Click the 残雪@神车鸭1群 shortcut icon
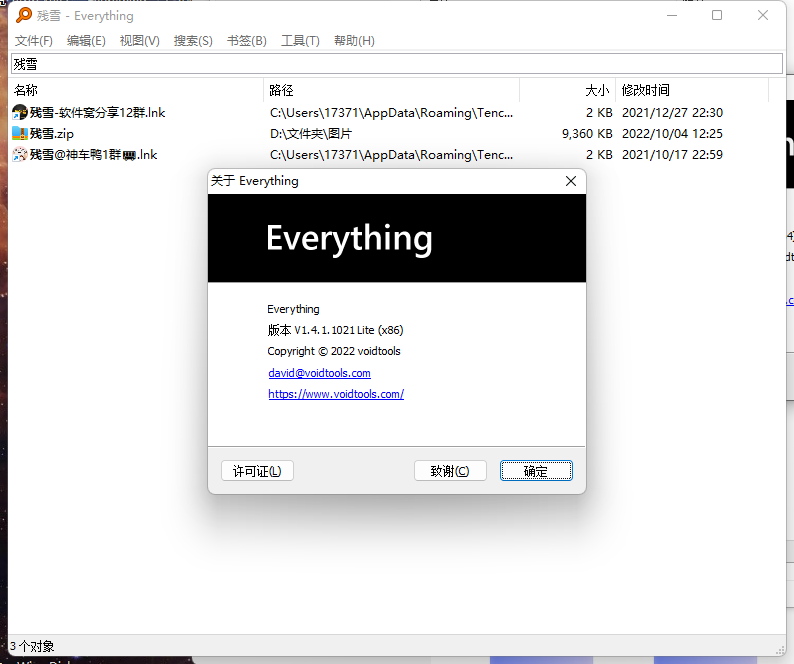Image resolution: width=794 pixels, height=664 pixels. tap(19, 155)
